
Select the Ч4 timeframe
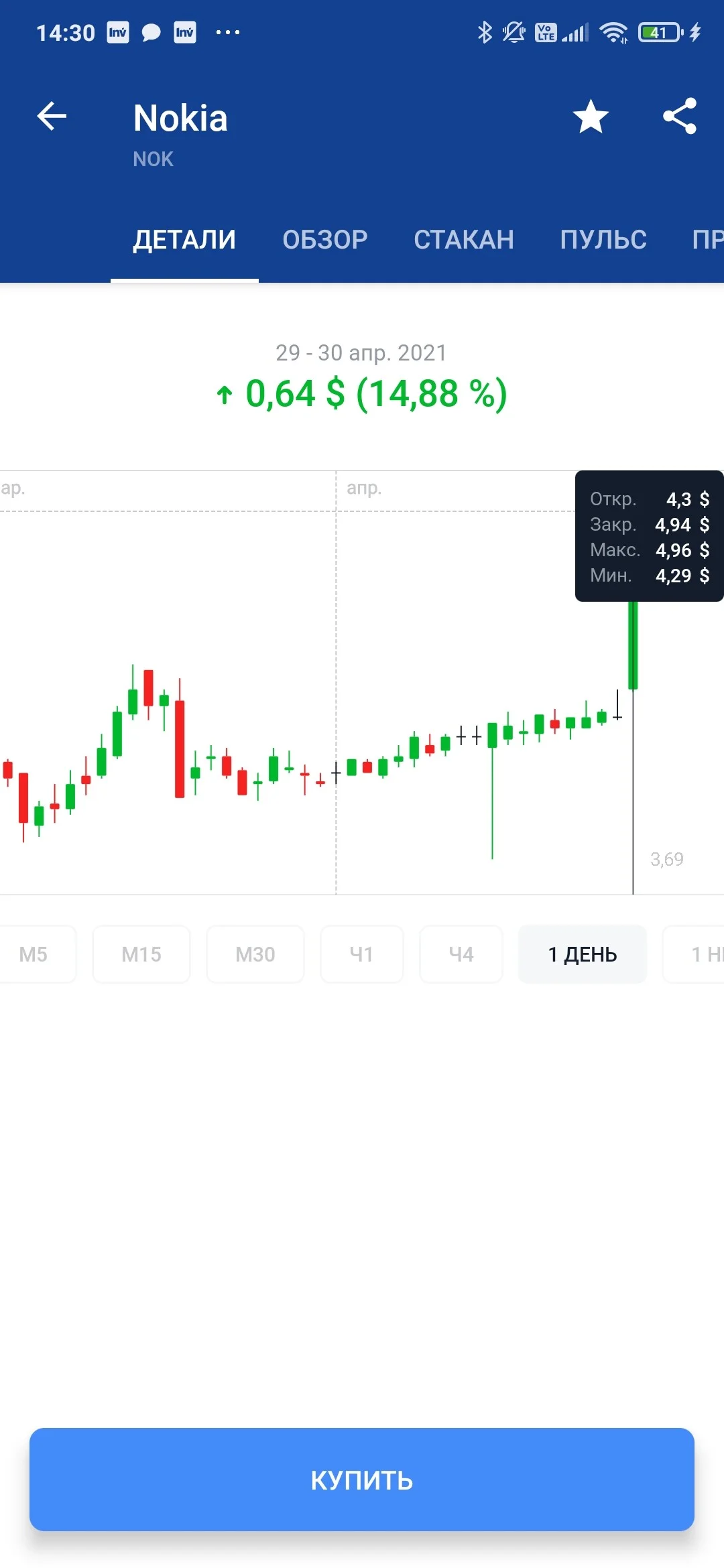tap(461, 954)
